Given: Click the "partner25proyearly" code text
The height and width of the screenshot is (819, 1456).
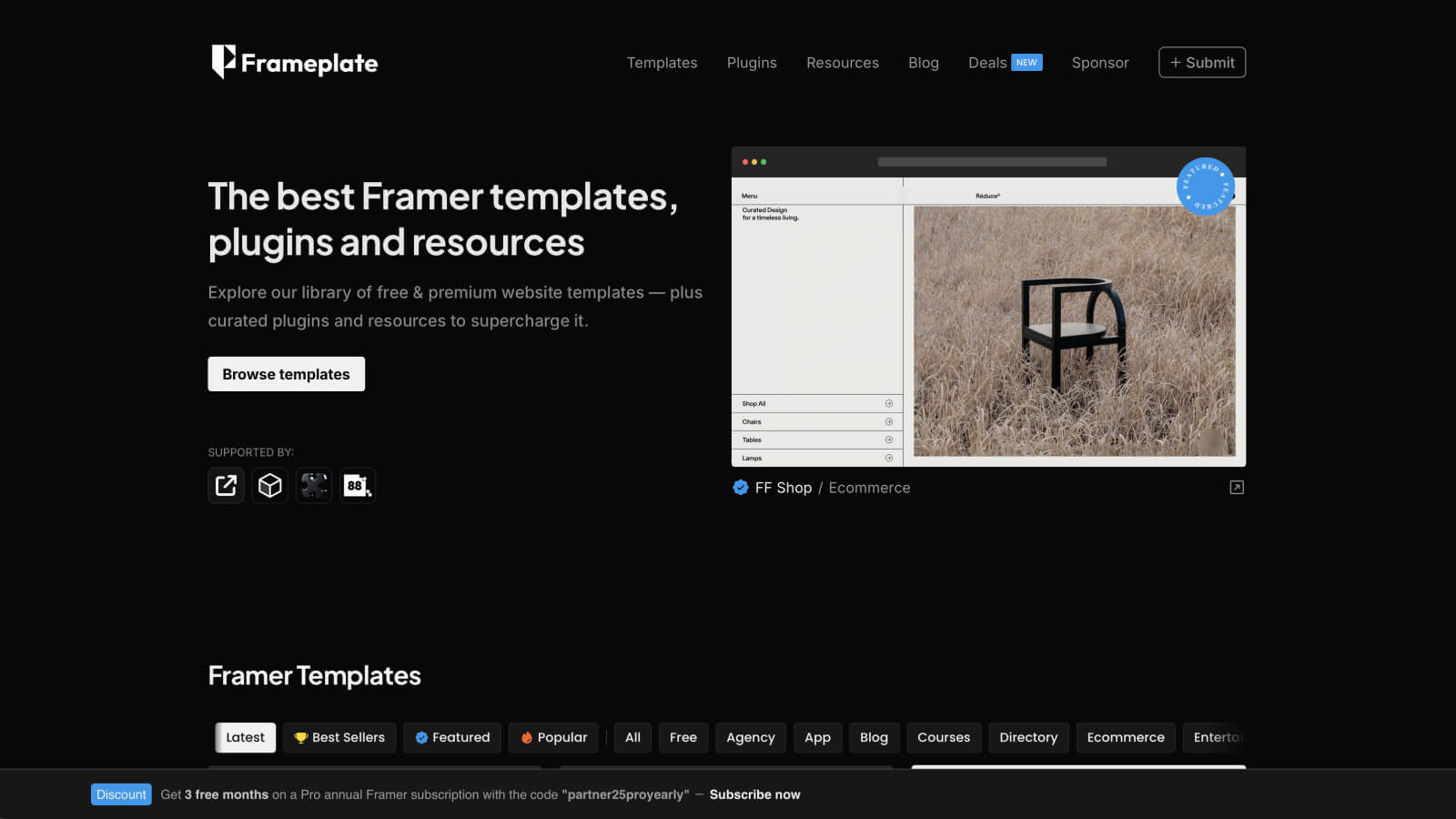Looking at the screenshot, I should coord(625,794).
